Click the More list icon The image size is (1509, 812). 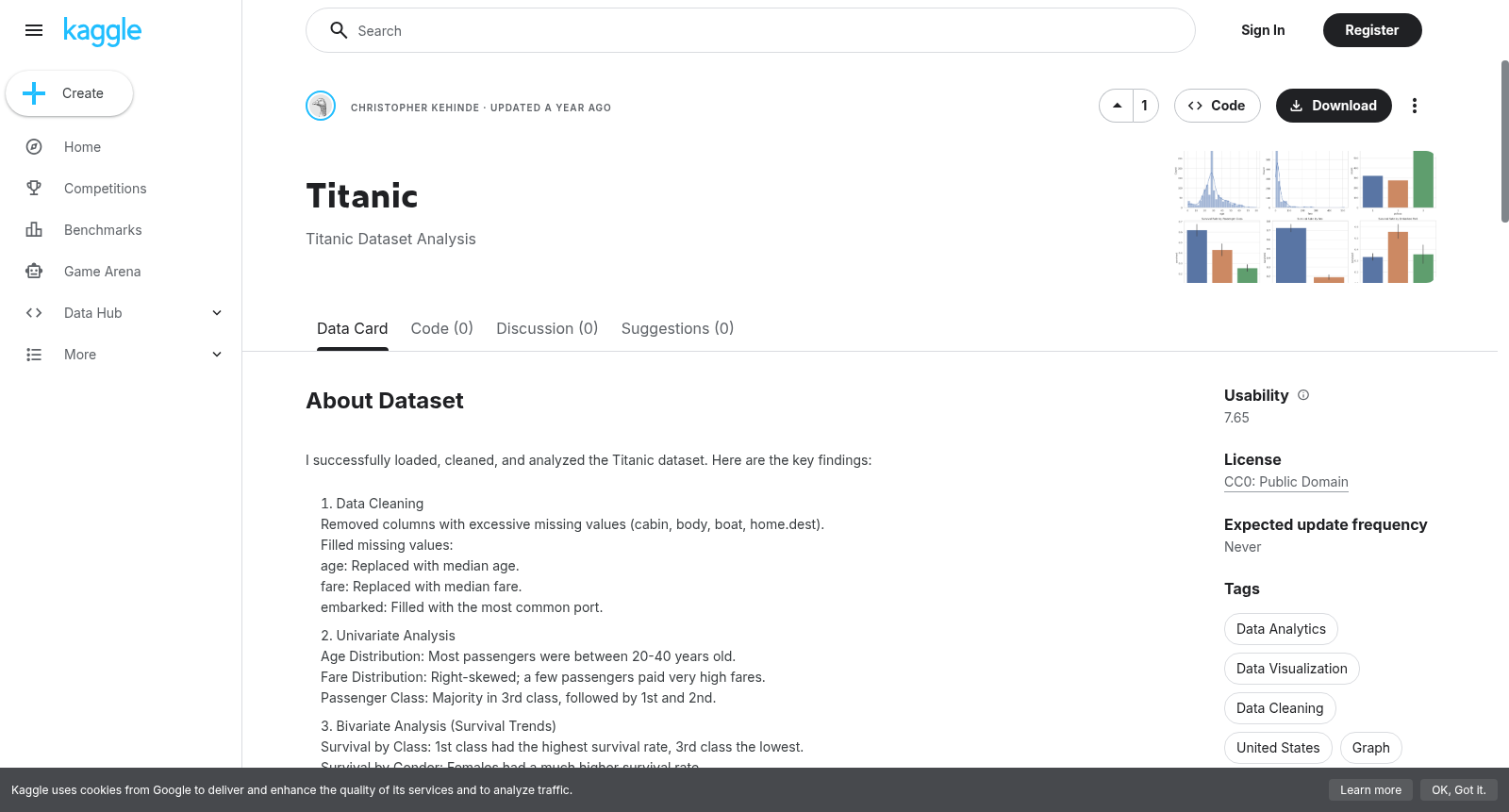34,355
